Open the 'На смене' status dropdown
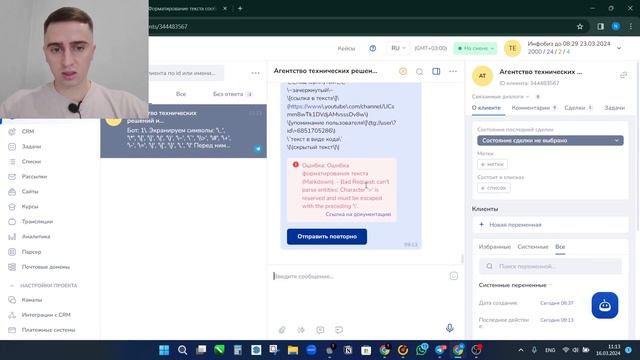The height and width of the screenshot is (360, 640). pyautogui.click(x=476, y=48)
